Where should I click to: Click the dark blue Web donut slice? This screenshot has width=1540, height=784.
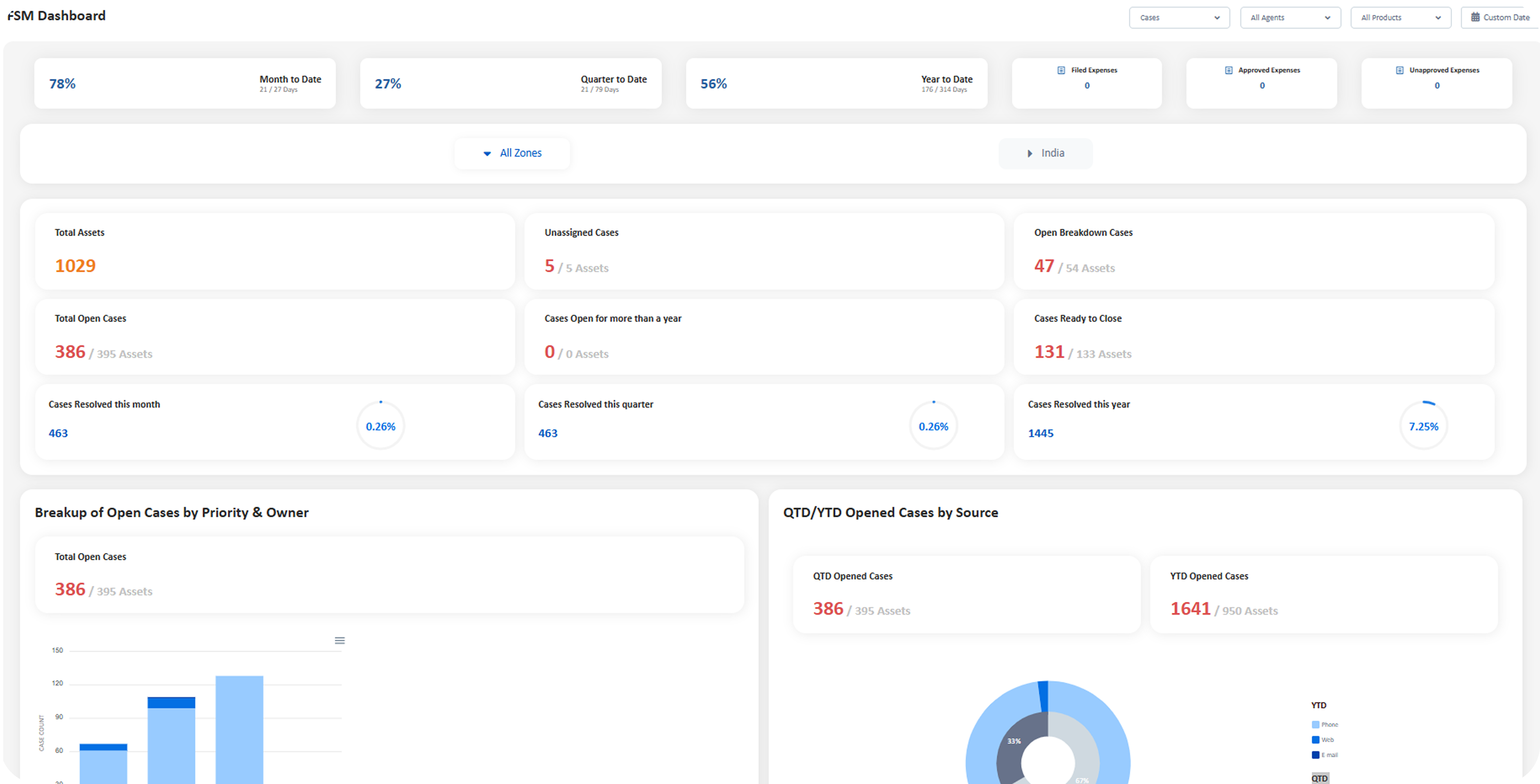coord(1043,696)
